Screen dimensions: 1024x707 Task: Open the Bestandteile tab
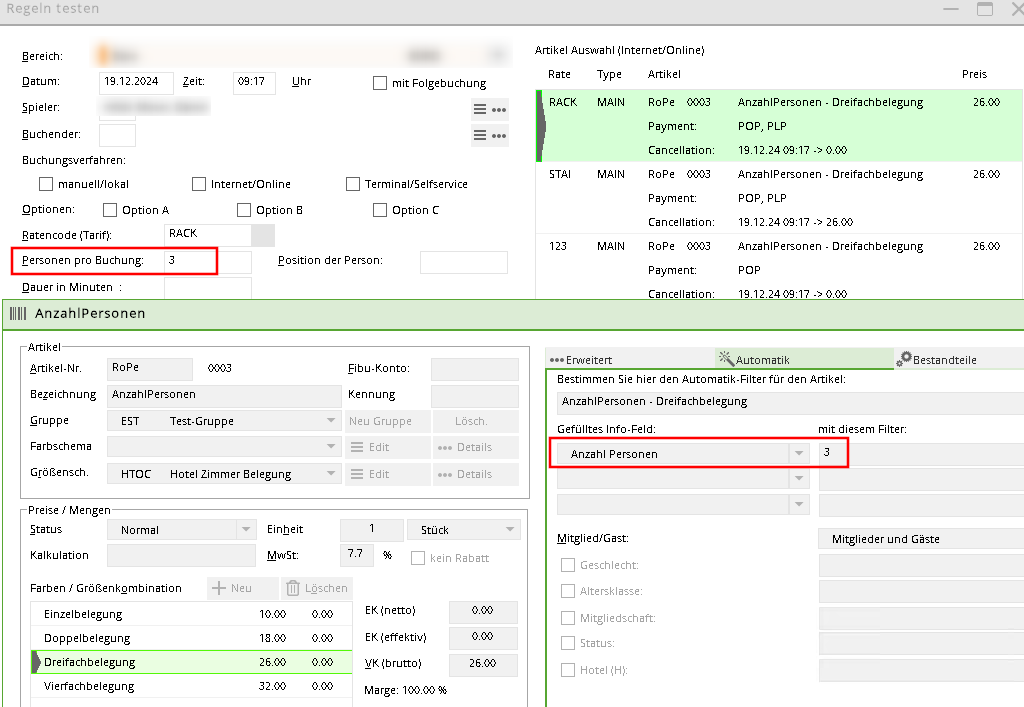[938, 359]
